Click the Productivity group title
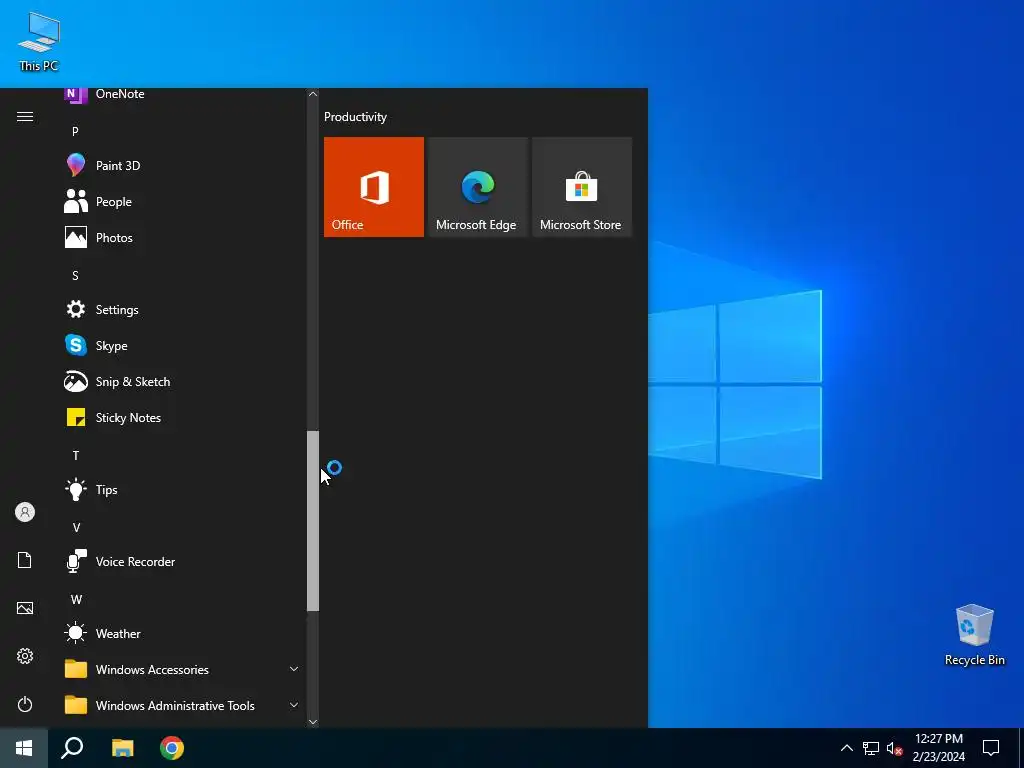The width and height of the screenshot is (1024, 768). (355, 117)
